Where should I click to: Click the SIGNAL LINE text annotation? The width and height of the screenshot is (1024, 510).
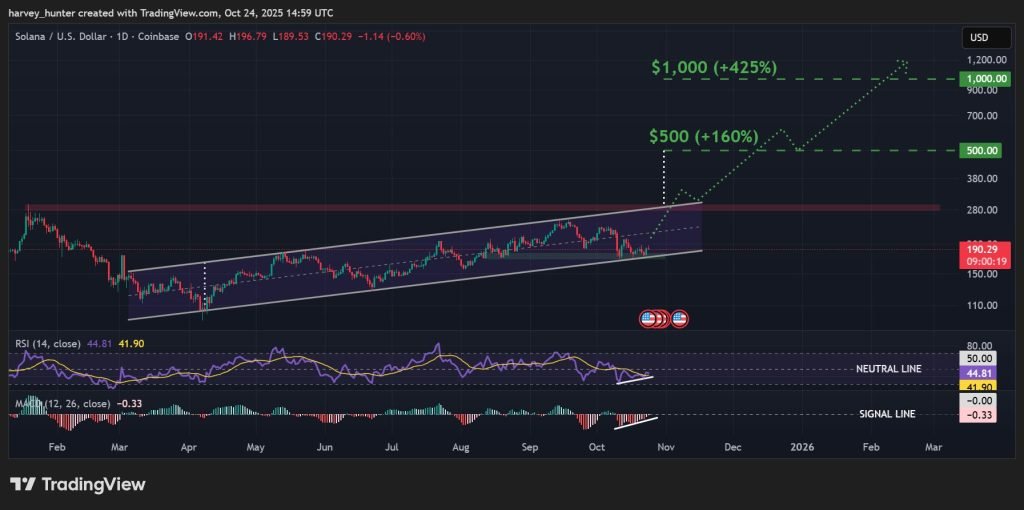(x=887, y=413)
